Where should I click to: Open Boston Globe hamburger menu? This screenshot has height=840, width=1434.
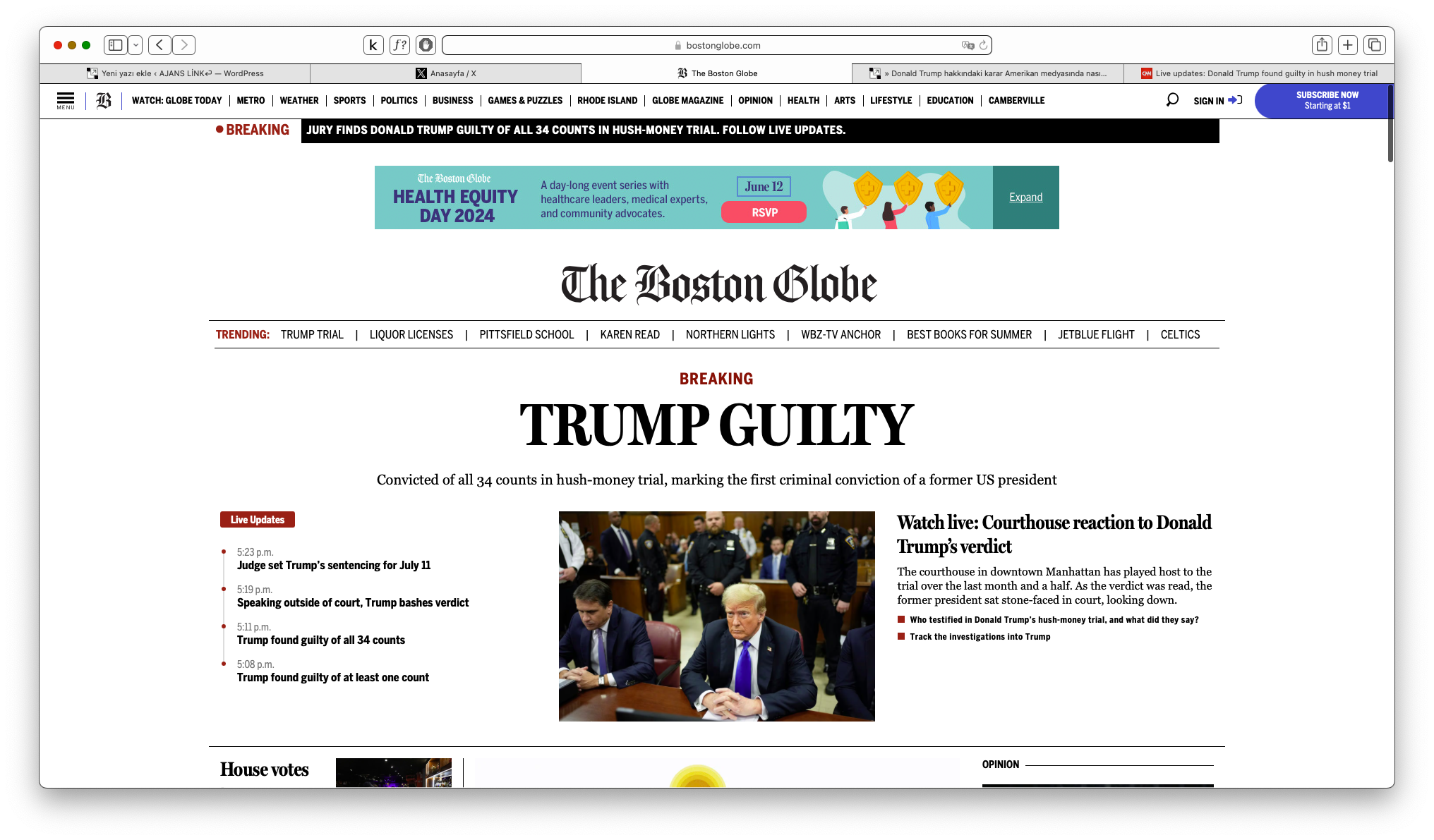pyautogui.click(x=66, y=101)
